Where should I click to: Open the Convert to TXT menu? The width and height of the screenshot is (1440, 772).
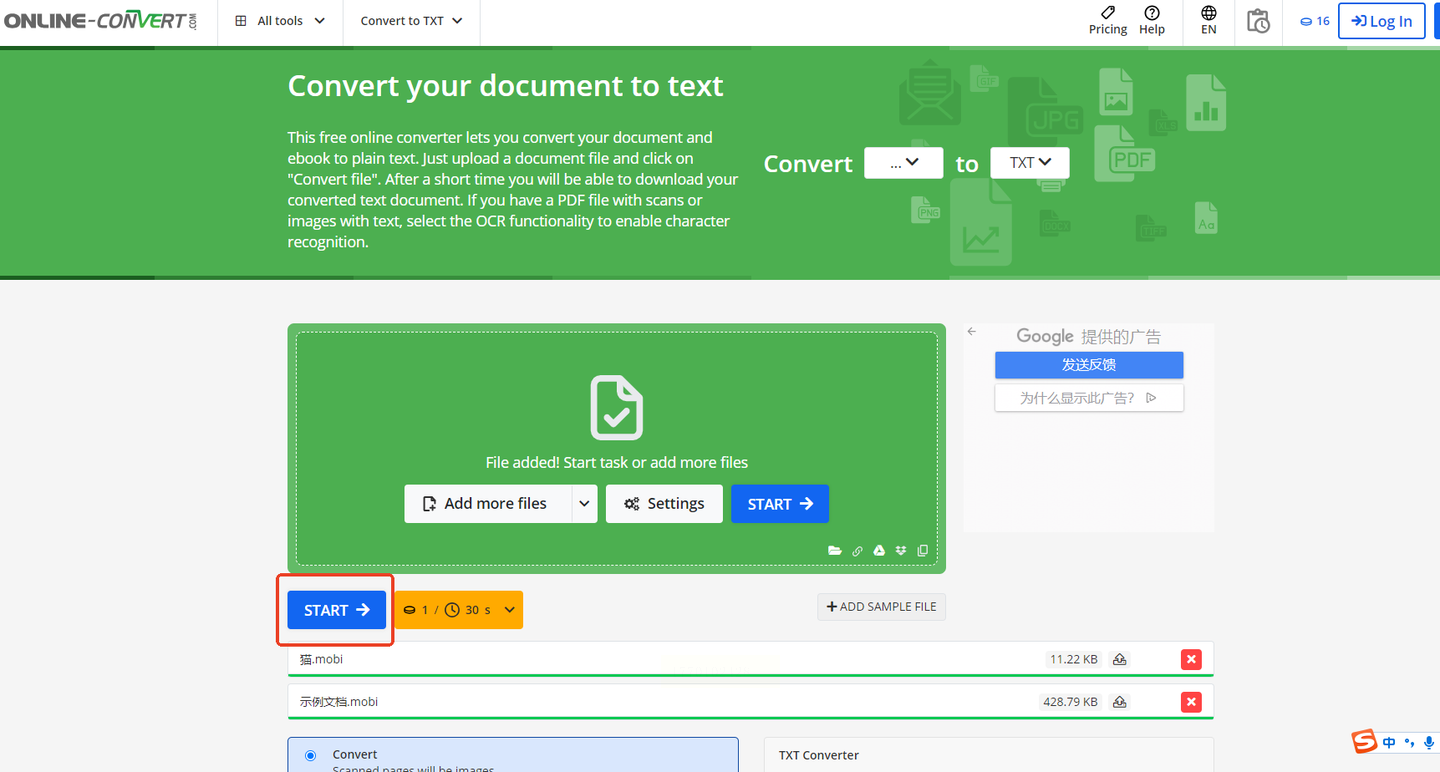point(411,21)
